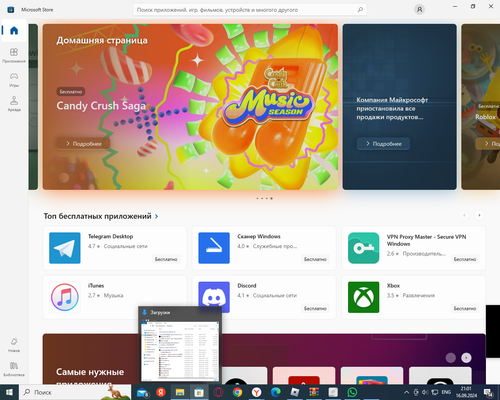Open the Apps section in sidebar
The image size is (500, 400).
pos(14,55)
